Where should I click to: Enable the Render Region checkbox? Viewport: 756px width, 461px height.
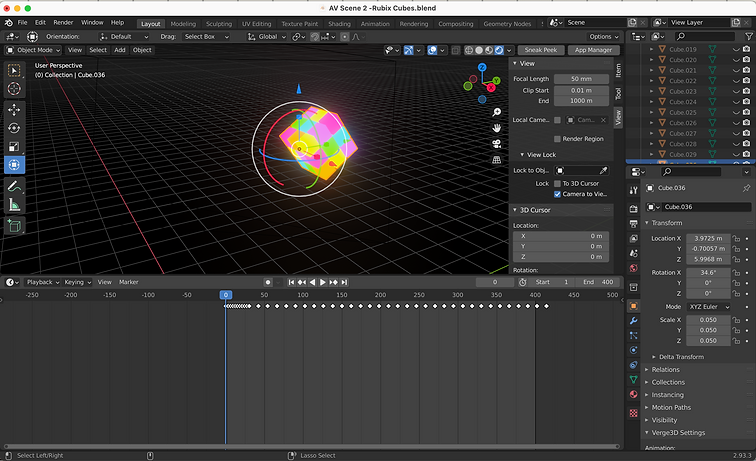[x=557, y=139]
